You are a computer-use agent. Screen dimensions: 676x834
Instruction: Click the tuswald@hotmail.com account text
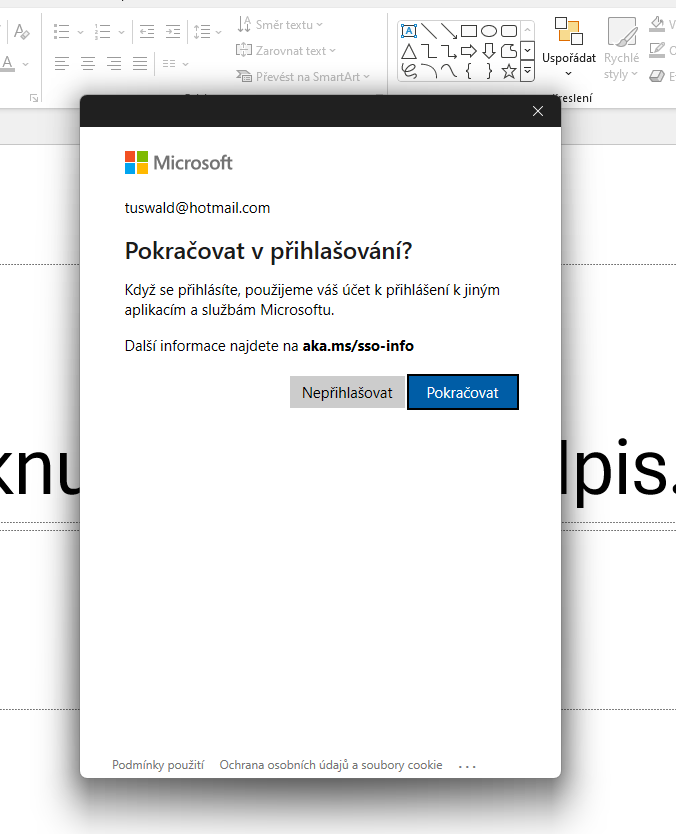(x=197, y=208)
